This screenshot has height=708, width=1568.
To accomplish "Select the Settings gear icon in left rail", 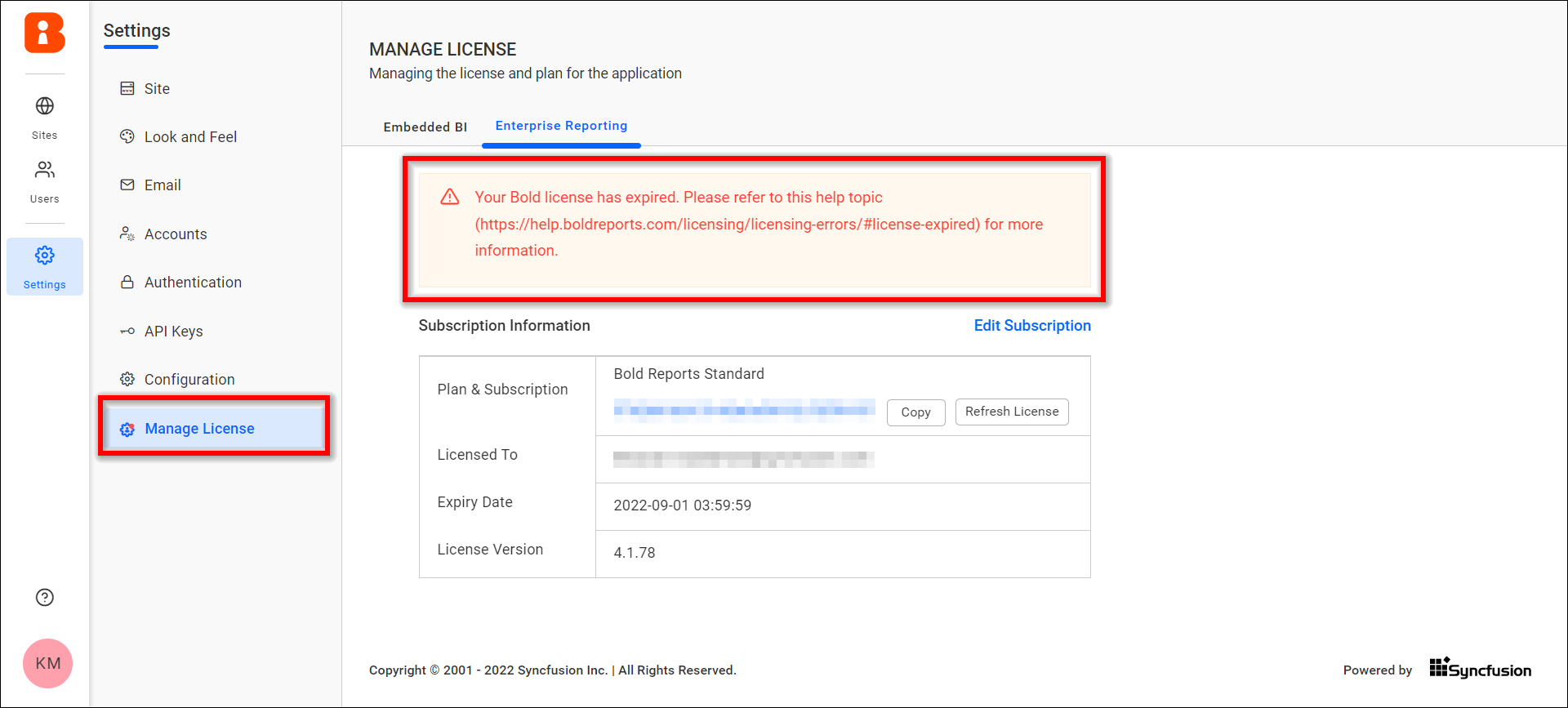I will (45, 256).
